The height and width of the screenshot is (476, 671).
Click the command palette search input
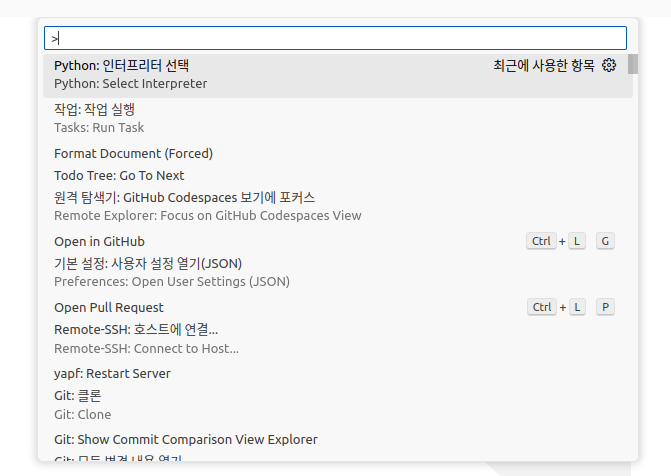click(335, 38)
